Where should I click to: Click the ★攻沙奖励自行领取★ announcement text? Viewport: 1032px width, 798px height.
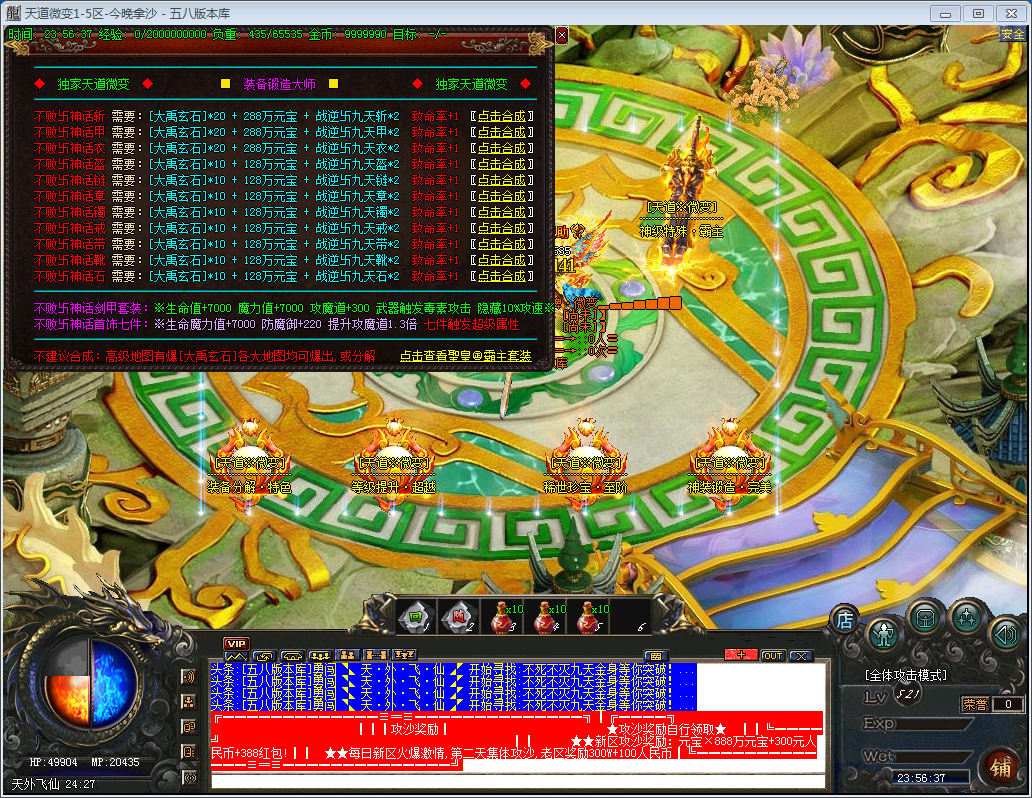pyautogui.click(x=666, y=729)
